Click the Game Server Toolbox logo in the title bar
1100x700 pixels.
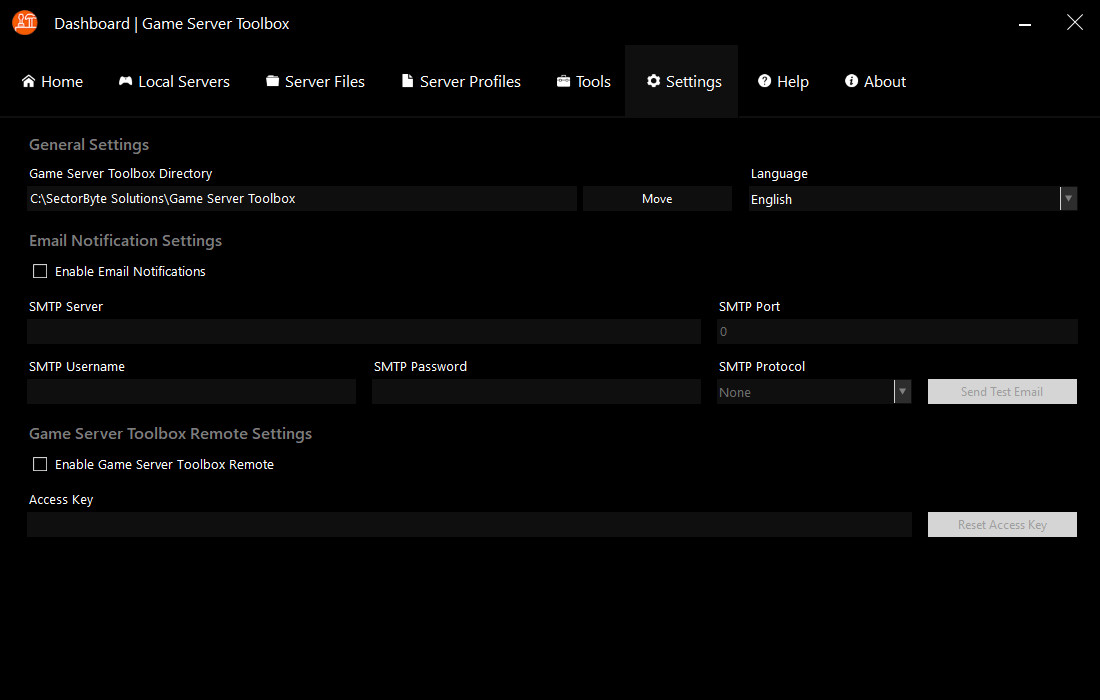(24, 22)
